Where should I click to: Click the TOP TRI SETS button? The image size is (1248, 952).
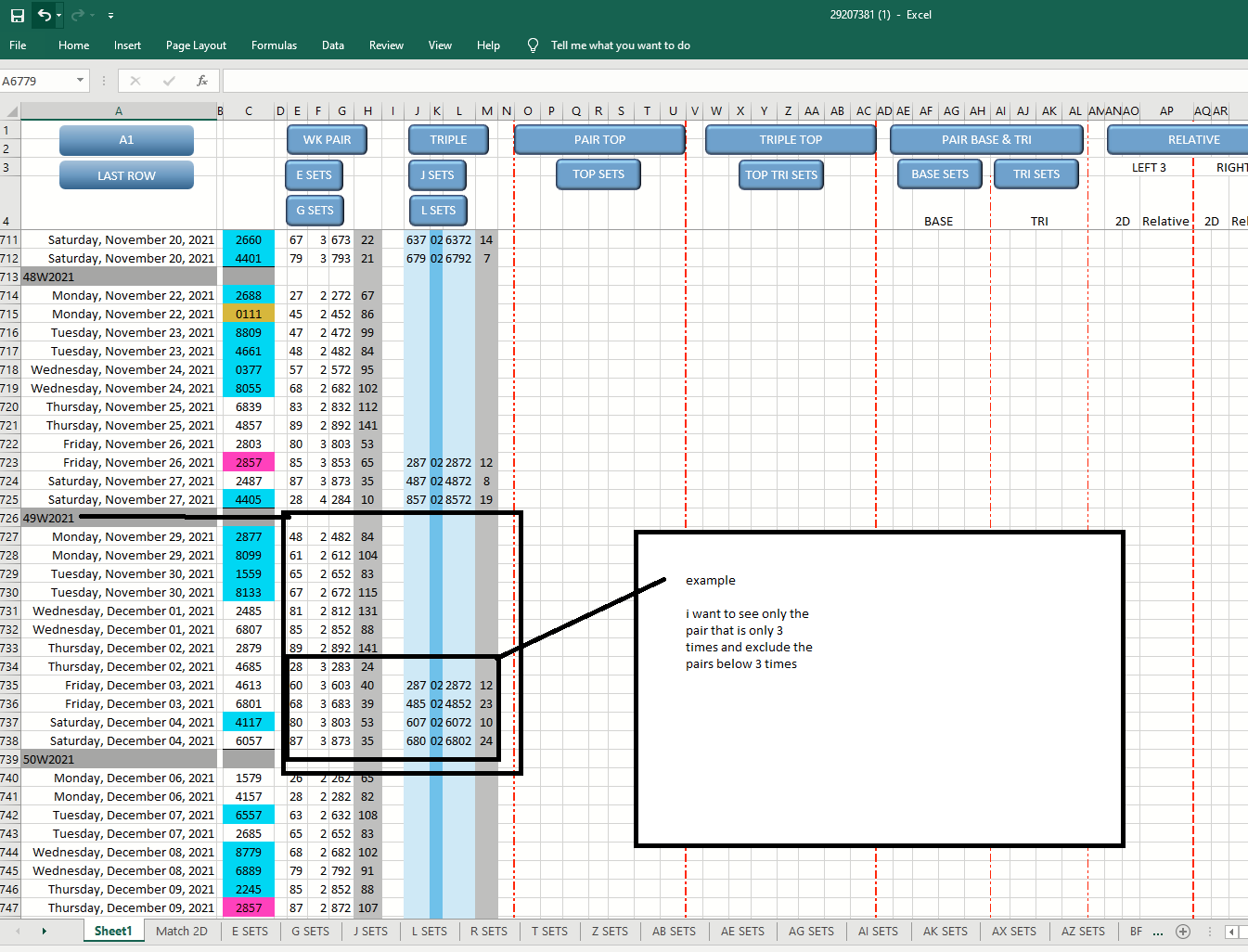pyautogui.click(x=780, y=174)
